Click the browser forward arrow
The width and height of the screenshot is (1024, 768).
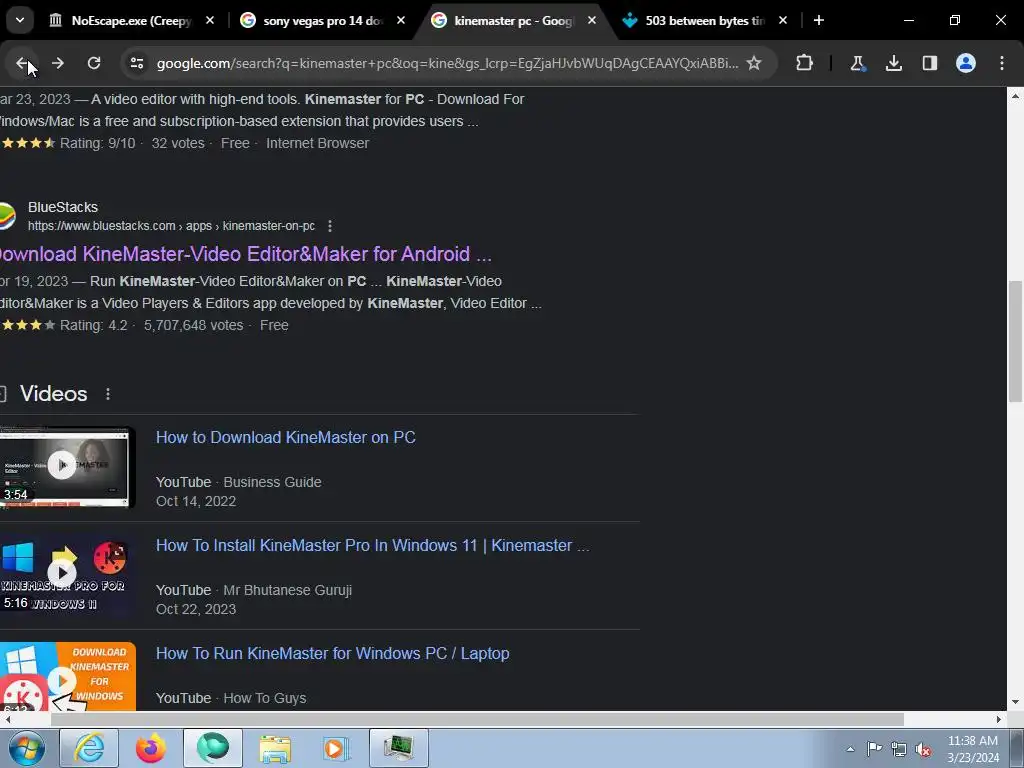[58, 63]
